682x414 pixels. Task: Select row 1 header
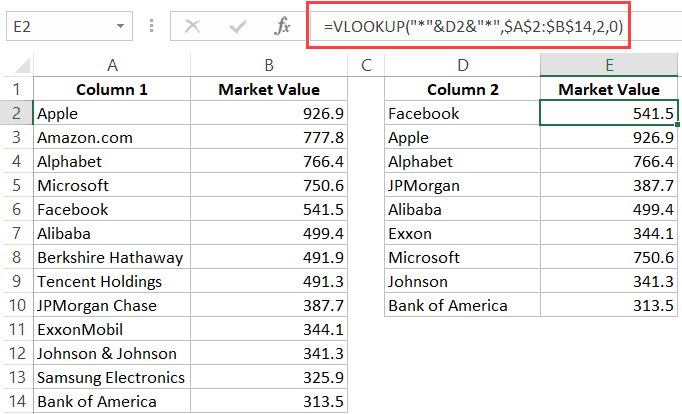click(x=17, y=89)
